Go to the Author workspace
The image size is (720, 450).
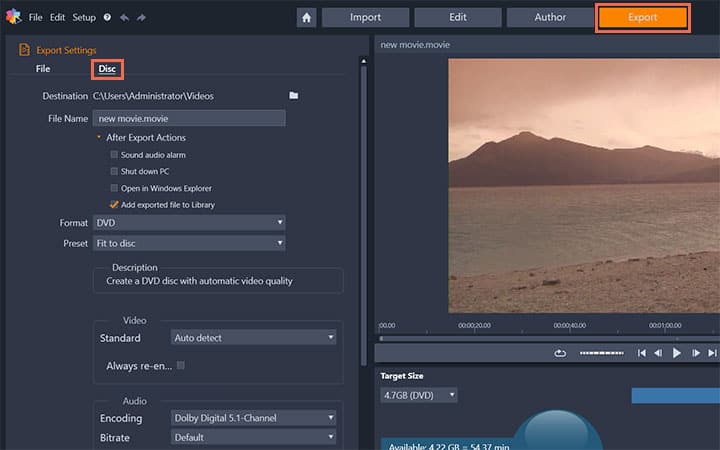pos(550,17)
